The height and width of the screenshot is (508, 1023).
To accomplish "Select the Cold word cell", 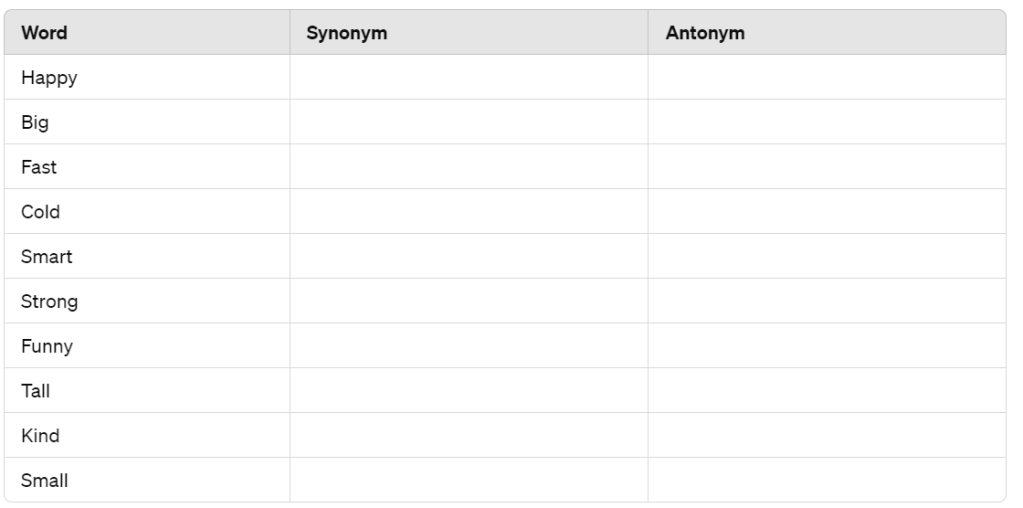I will coord(40,212).
